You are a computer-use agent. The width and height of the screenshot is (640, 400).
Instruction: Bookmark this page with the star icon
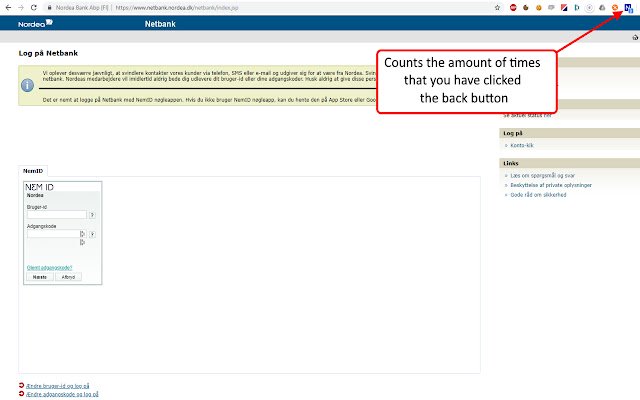(497, 7)
